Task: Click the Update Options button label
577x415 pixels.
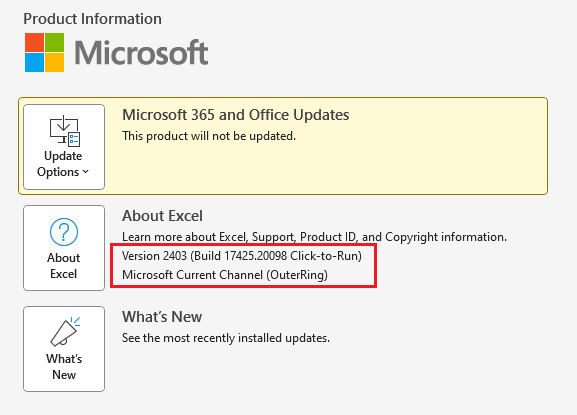Action: tap(63, 164)
